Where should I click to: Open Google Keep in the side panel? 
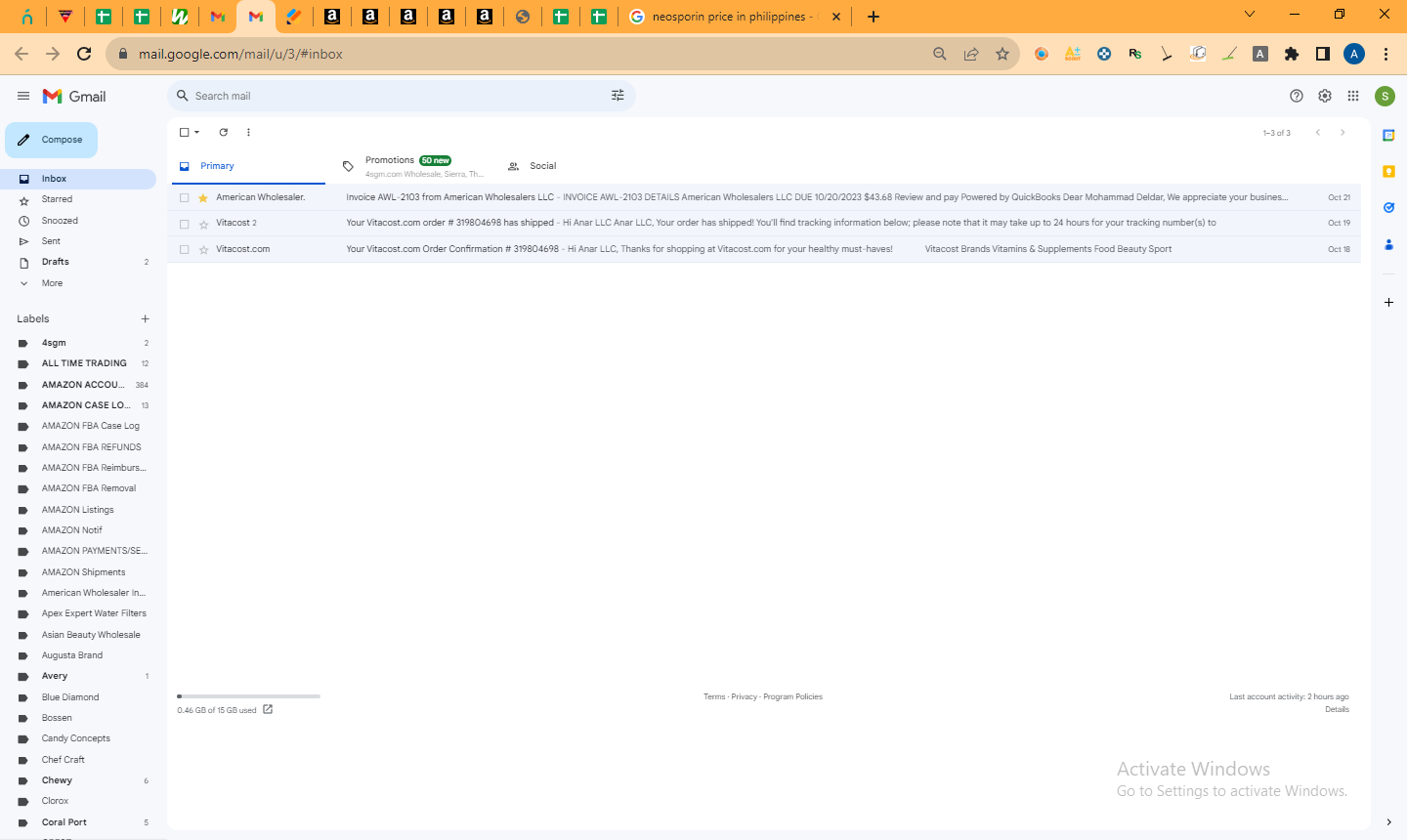tap(1388, 171)
